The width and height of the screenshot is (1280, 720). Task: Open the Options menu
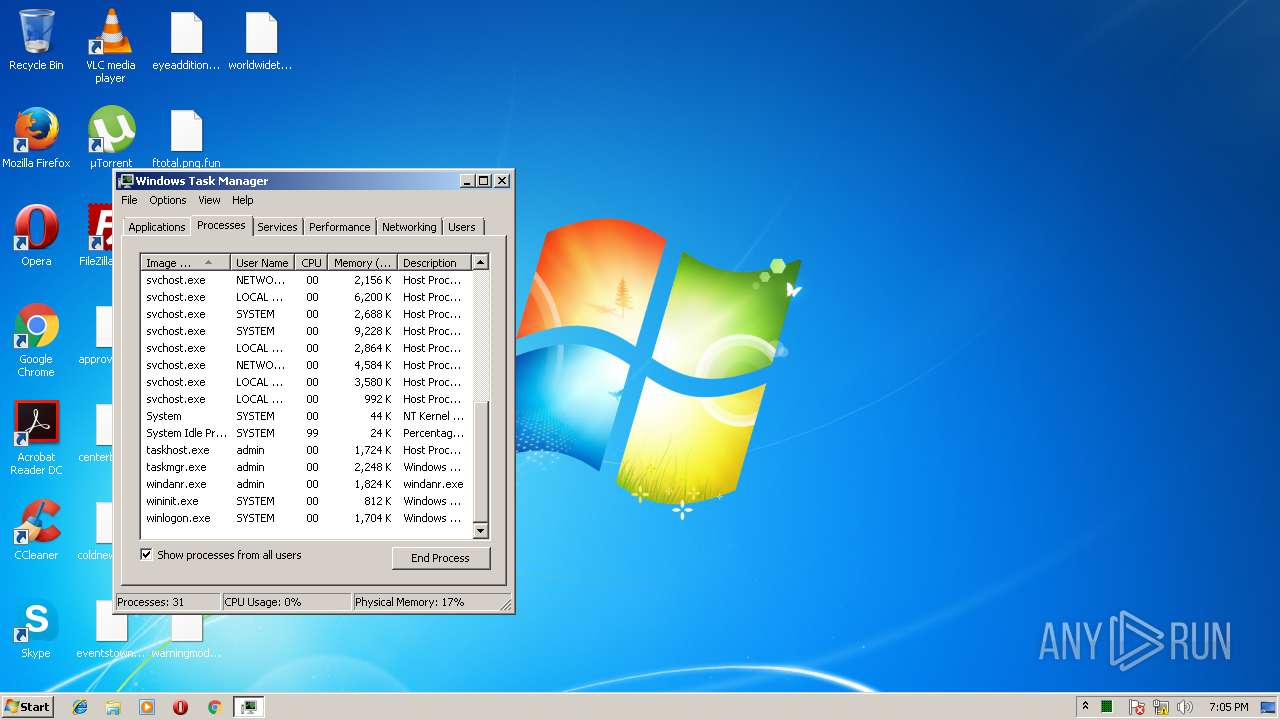pyautogui.click(x=167, y=200)
